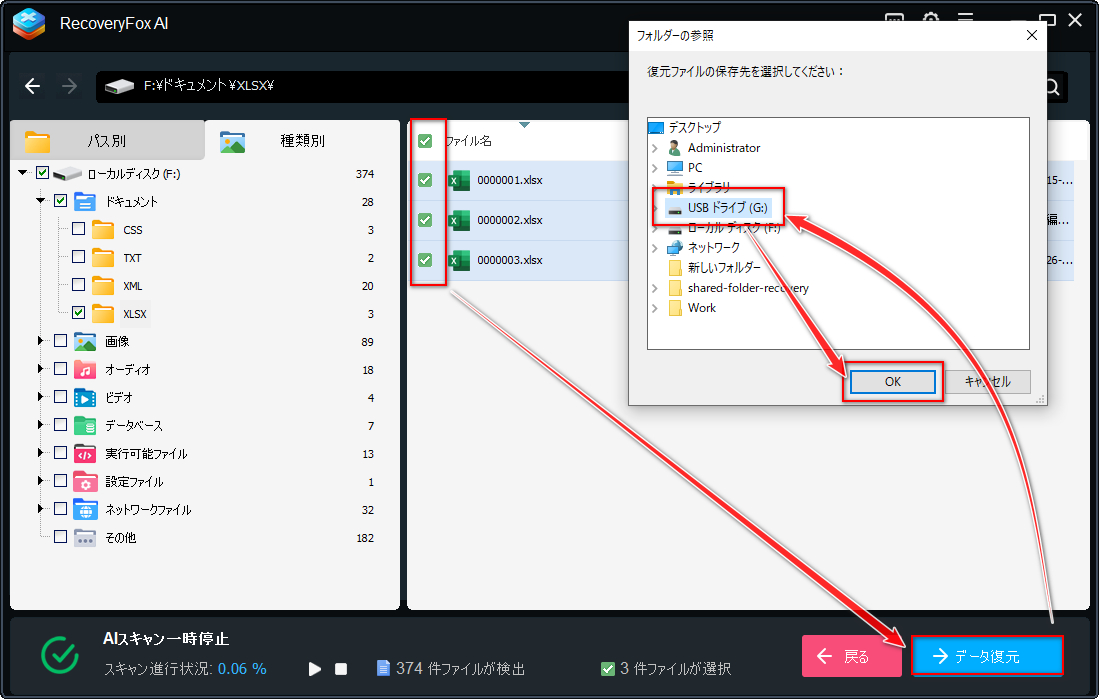
Task: Expand the オーディオ tree node
Action: point(41,370)
